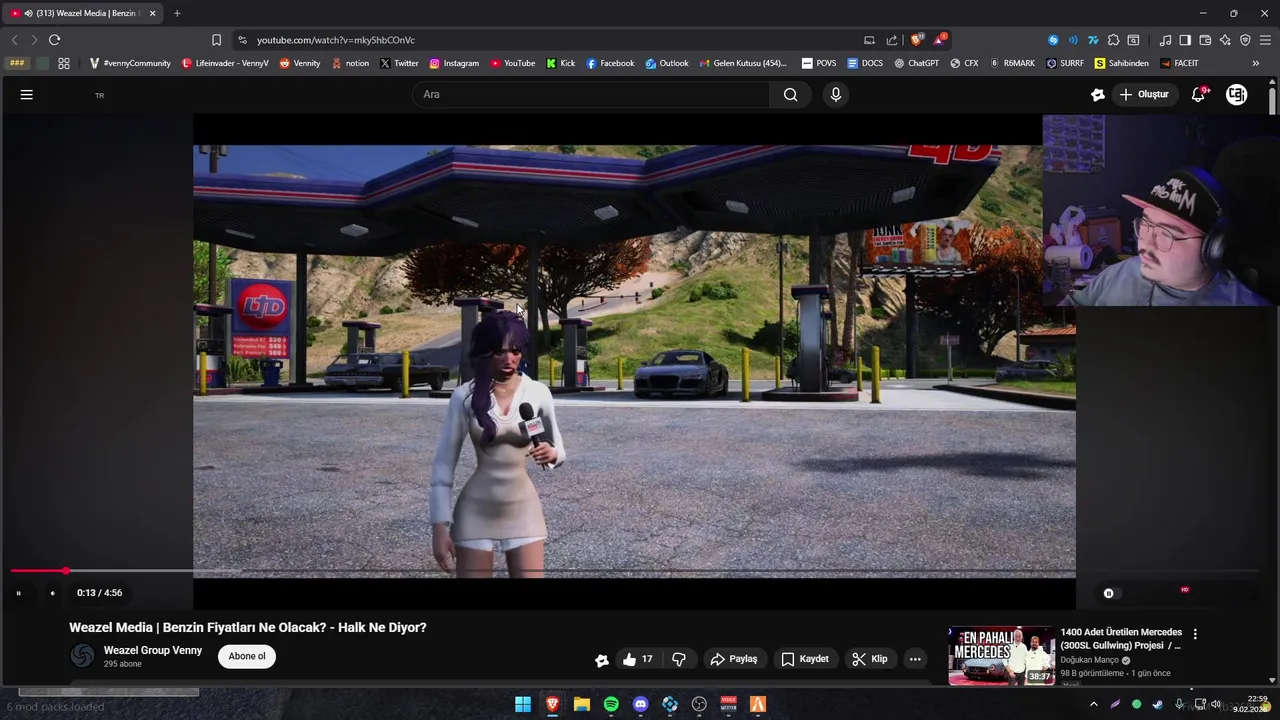Click the 'Oluştur' create button
Screen dimensions: 1280x720
coord(1144,94)
